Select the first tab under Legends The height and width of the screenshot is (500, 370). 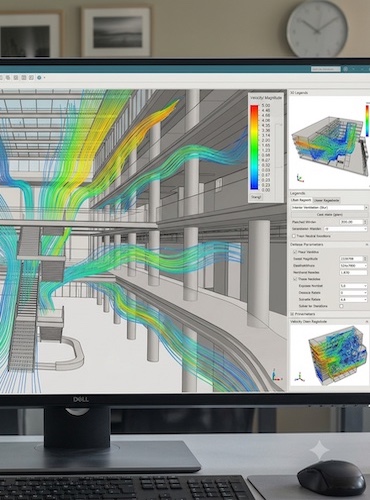click(x=301, y=200)
